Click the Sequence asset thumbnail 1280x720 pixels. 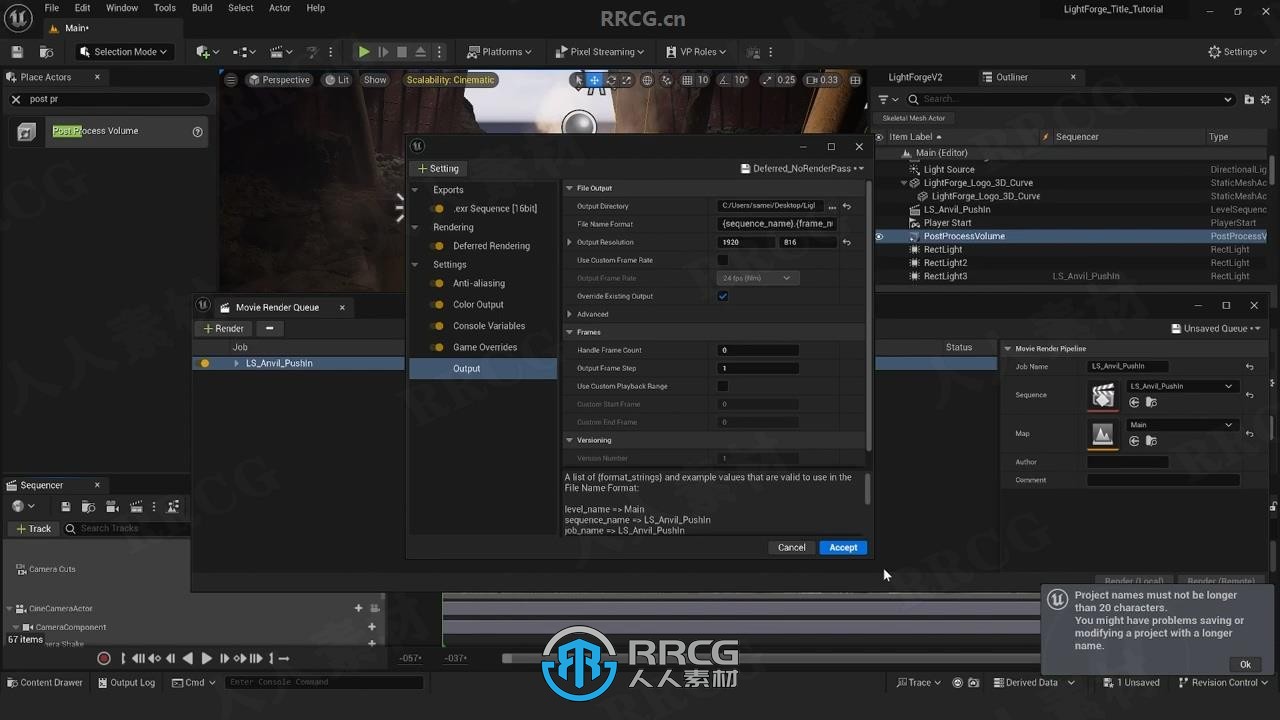pos(1103,395)
